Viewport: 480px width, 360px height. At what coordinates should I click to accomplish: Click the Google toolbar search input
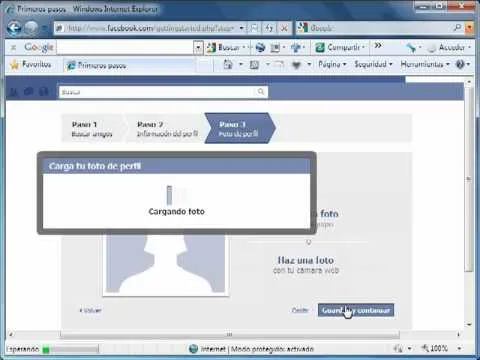click(x=125, y=48)
